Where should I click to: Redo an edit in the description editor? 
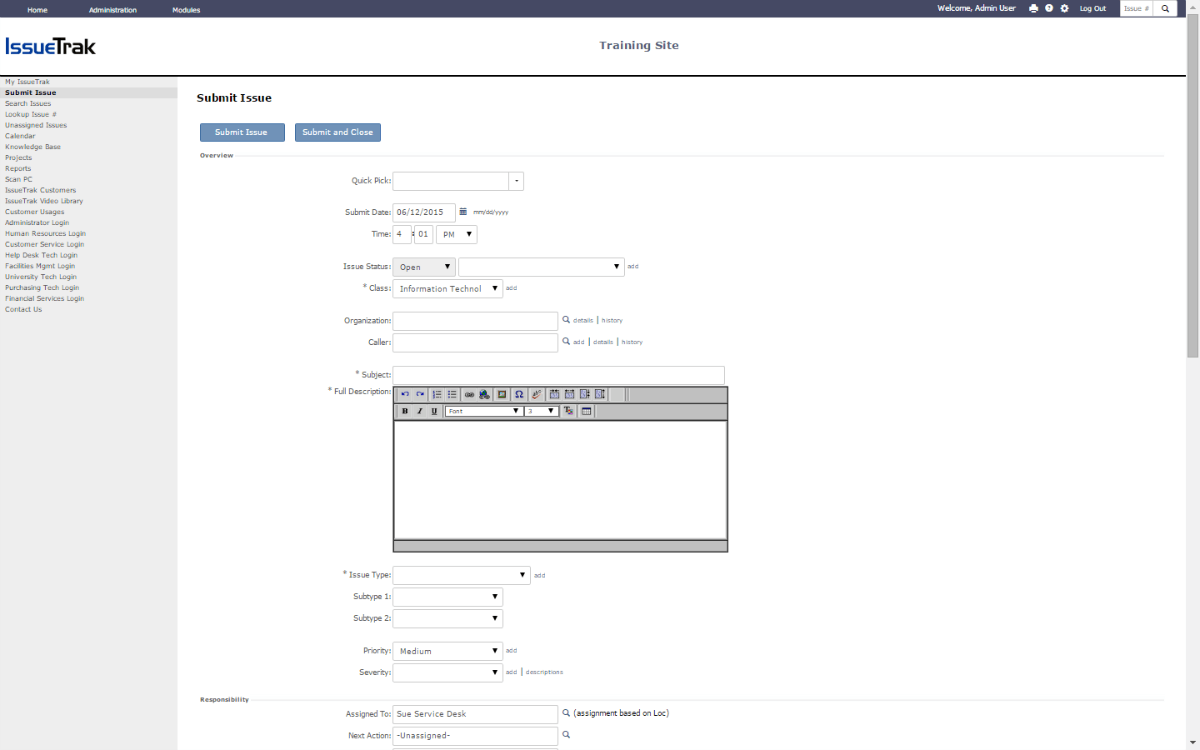point(418,394)
